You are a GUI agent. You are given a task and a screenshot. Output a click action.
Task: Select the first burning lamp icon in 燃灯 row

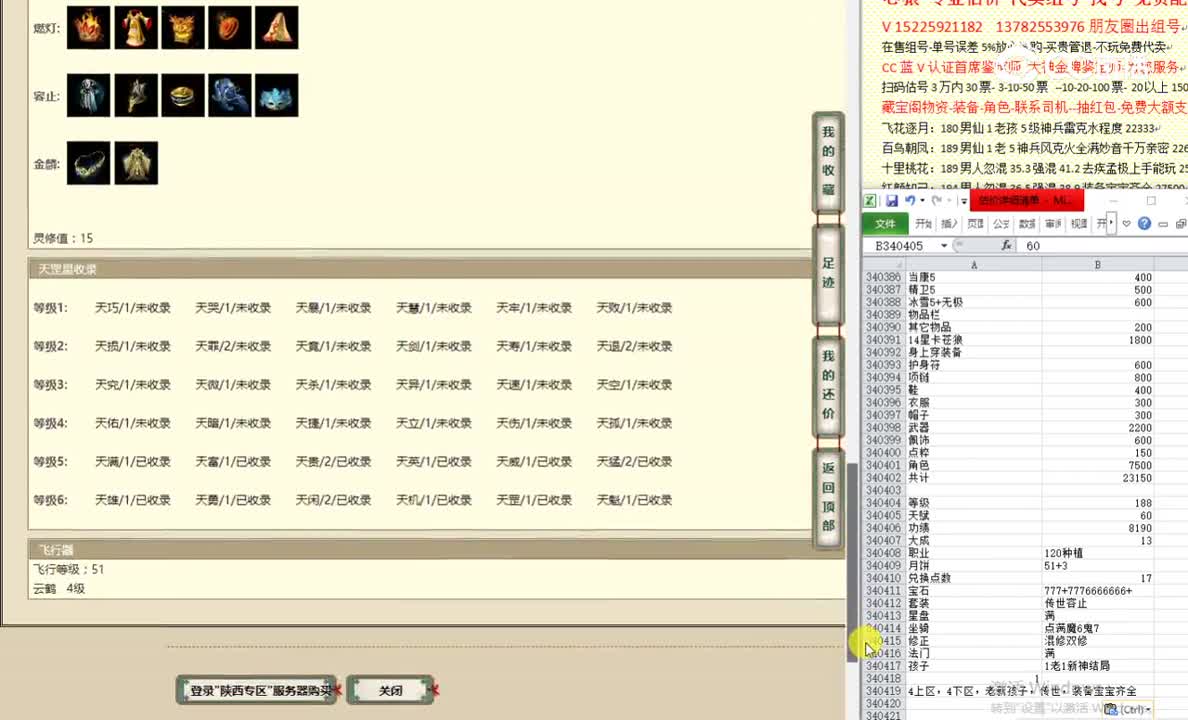[x=88, y=28]
